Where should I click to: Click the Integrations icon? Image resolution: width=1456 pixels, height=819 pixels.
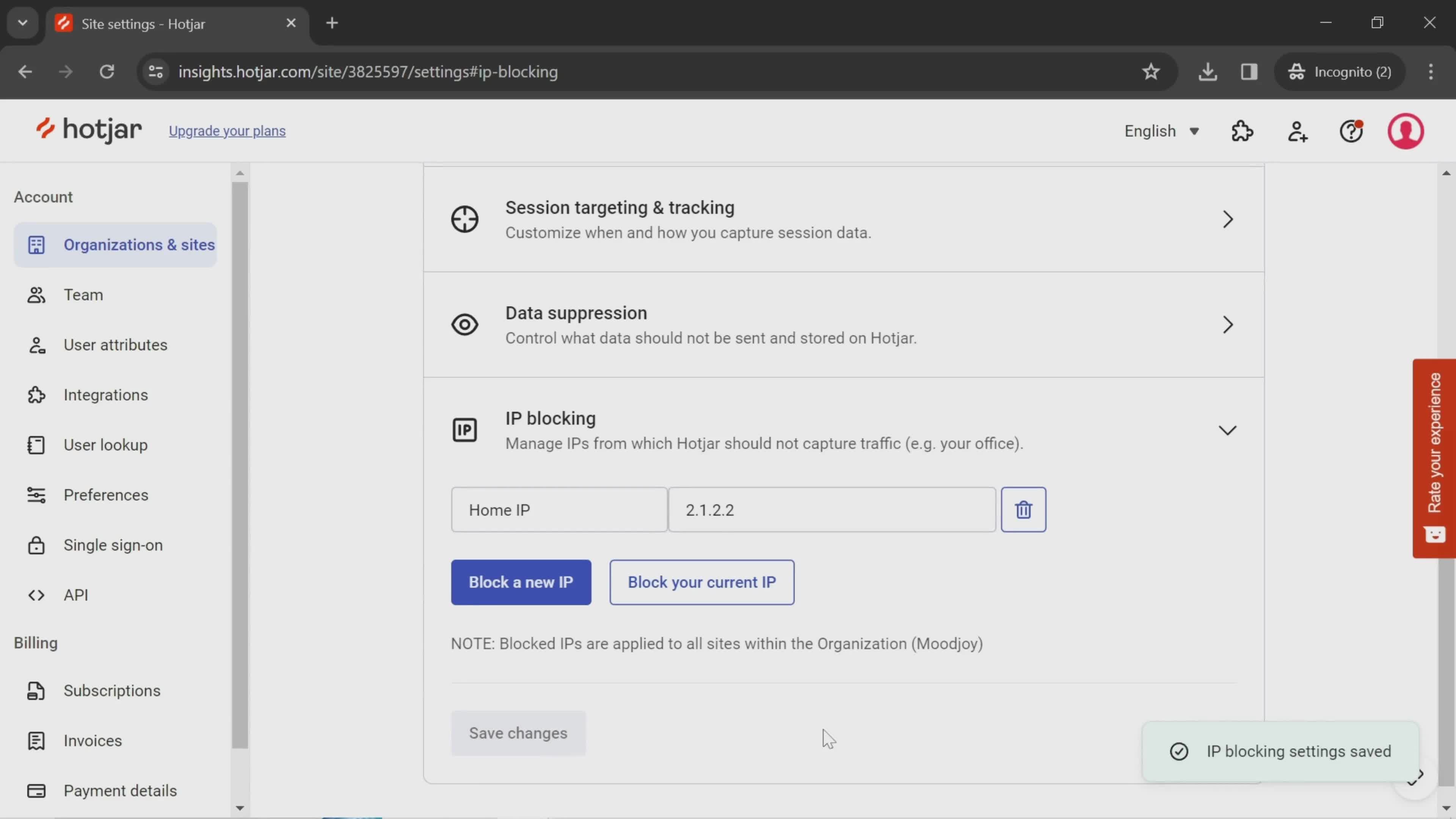coord(35,394)
